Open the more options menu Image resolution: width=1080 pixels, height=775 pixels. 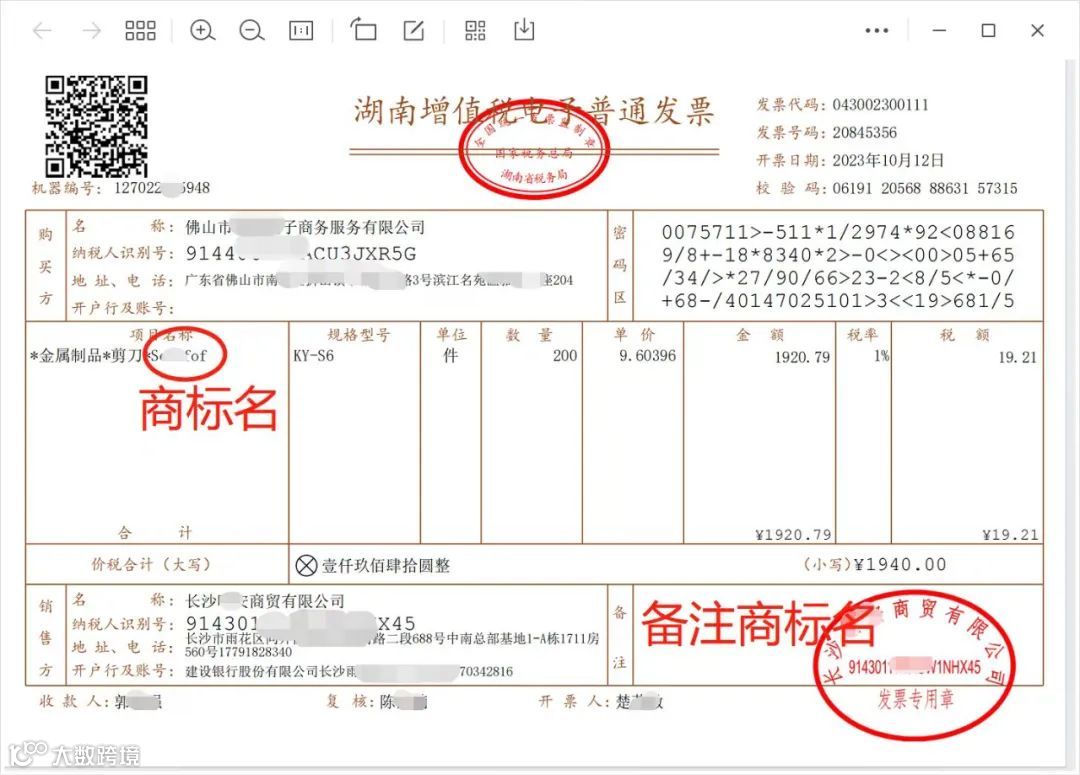(x=877, y=30)
